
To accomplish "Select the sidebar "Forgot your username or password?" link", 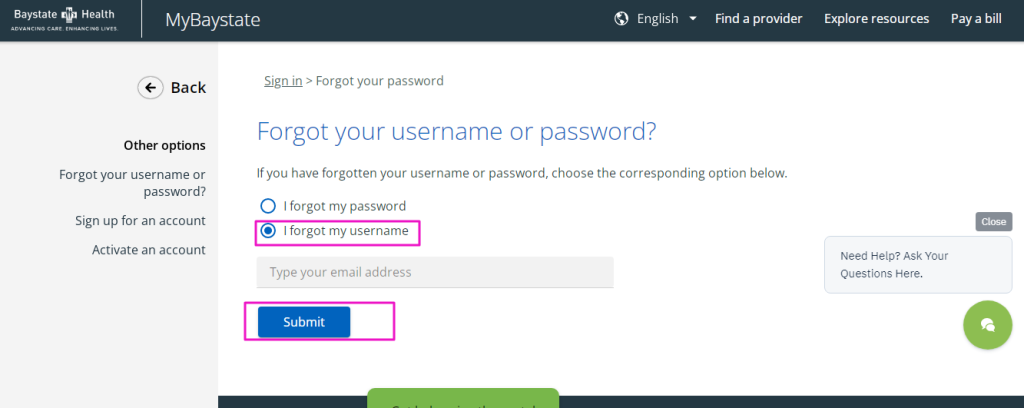I will click(x=132, y=183).
